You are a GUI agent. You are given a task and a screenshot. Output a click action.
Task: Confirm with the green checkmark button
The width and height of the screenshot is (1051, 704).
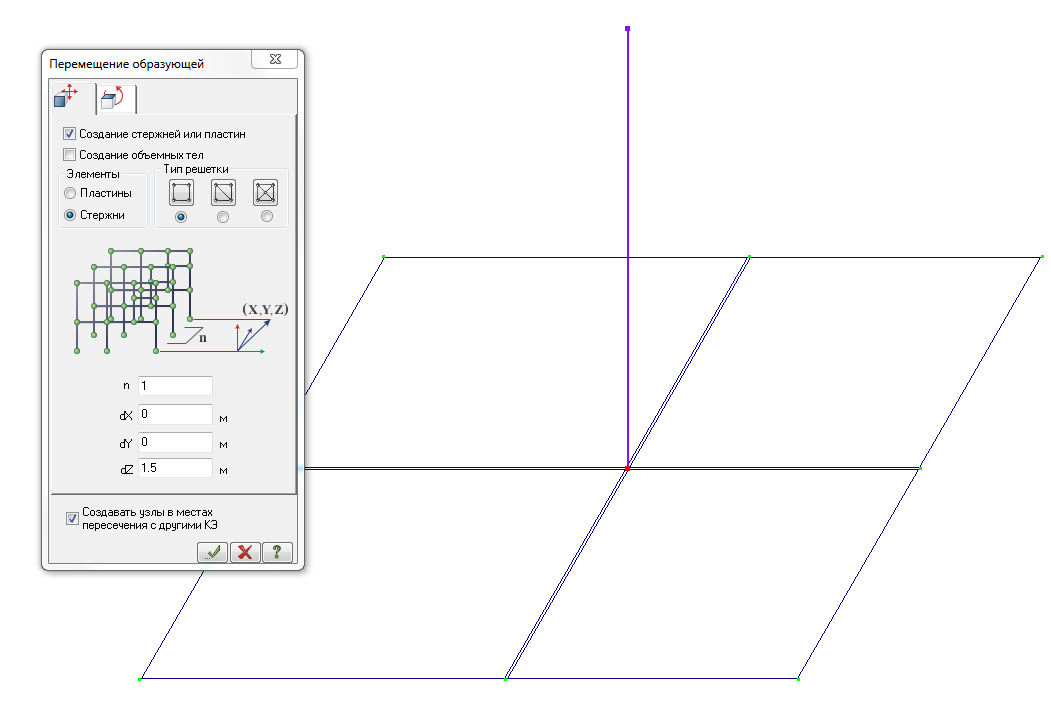pos(212,552)
